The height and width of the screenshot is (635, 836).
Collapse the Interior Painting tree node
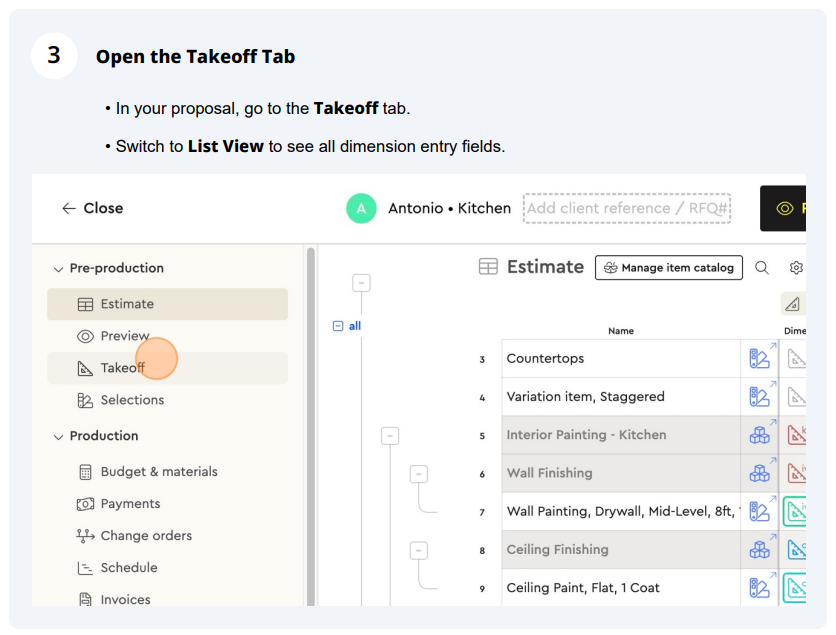click(390, 436)
